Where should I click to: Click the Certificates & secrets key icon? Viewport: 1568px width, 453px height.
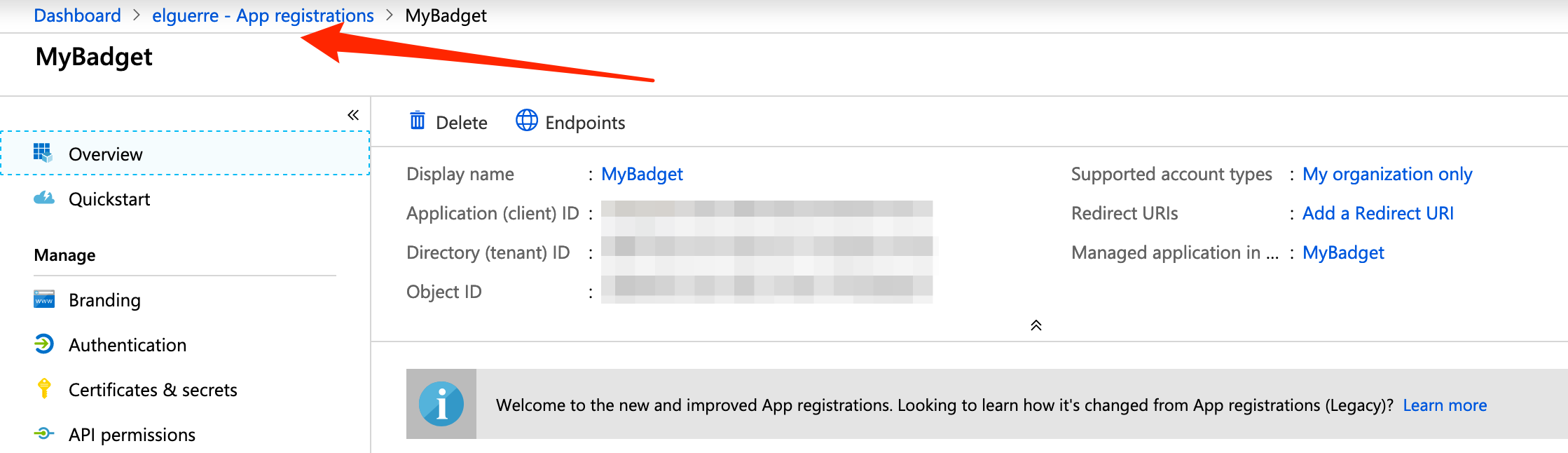44,388
